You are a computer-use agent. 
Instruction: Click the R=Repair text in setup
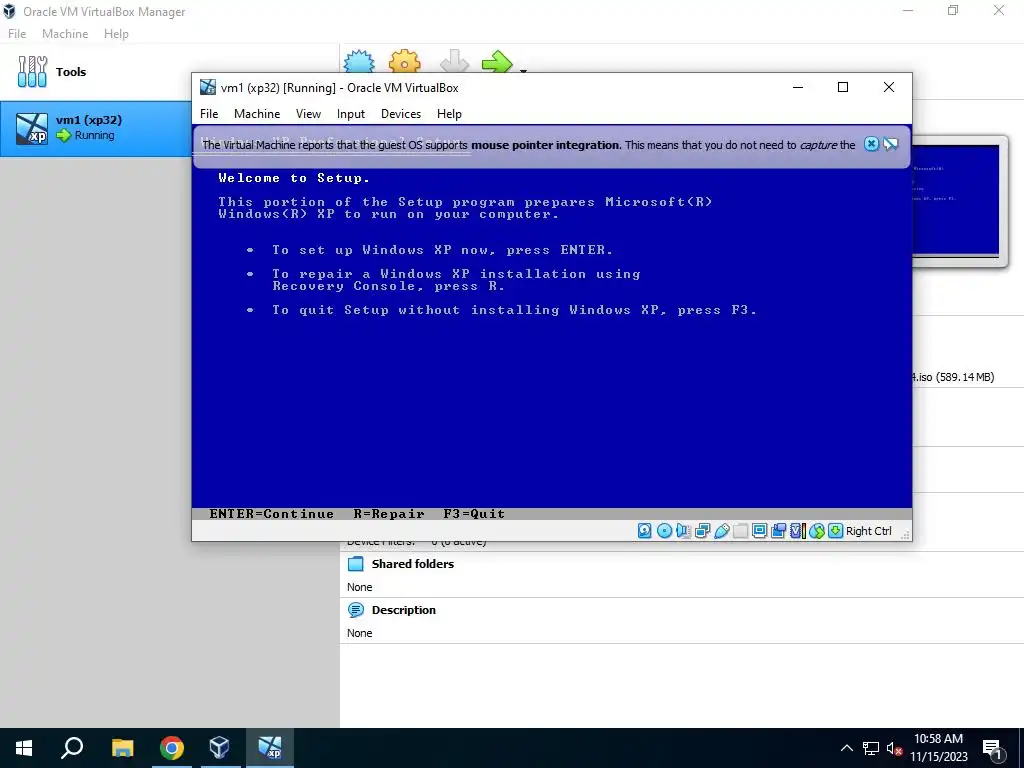389,514
